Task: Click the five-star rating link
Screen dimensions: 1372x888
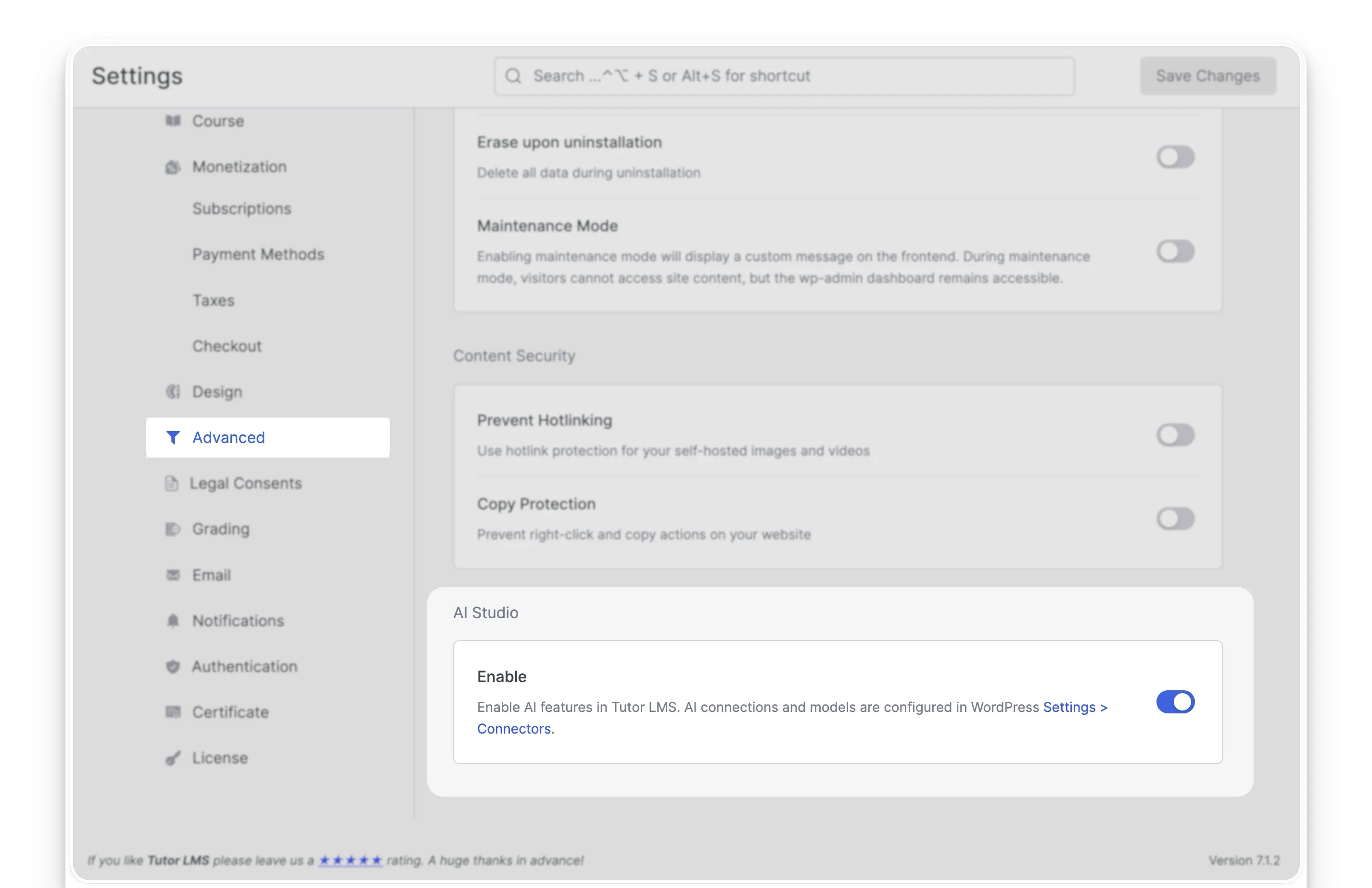Action: 351,860
